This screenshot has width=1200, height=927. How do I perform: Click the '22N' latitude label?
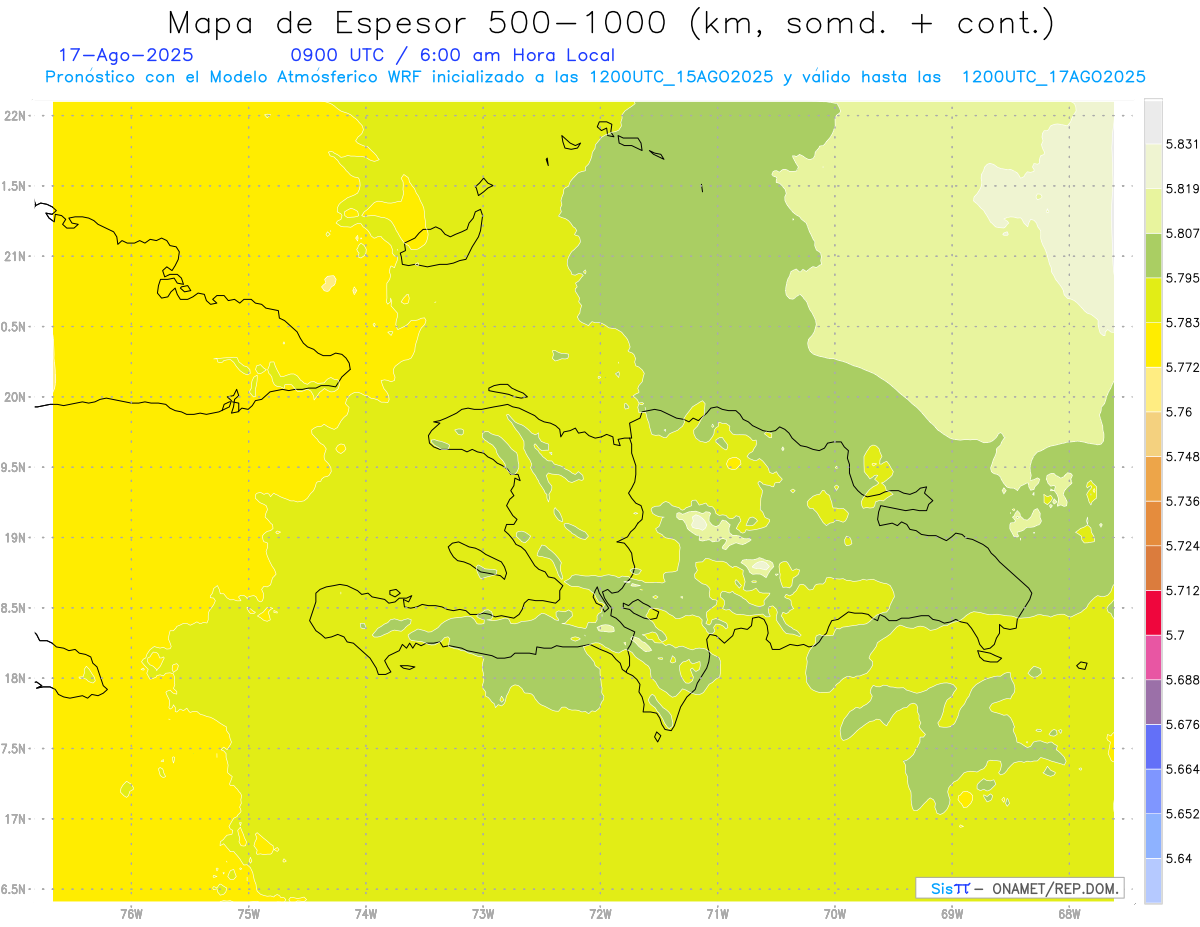pos(15,116)
